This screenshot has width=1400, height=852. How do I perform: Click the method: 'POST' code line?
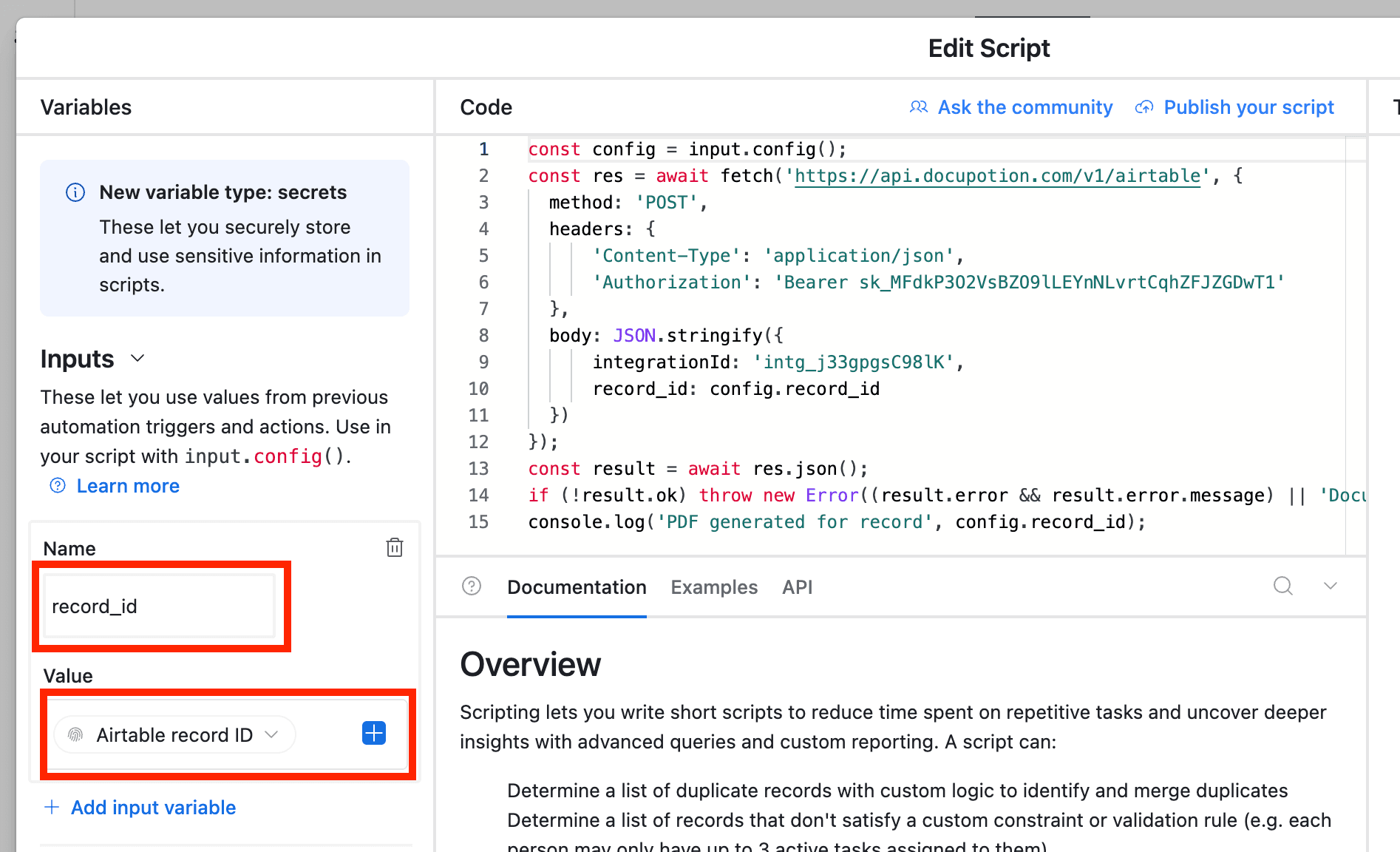point(628,203)
